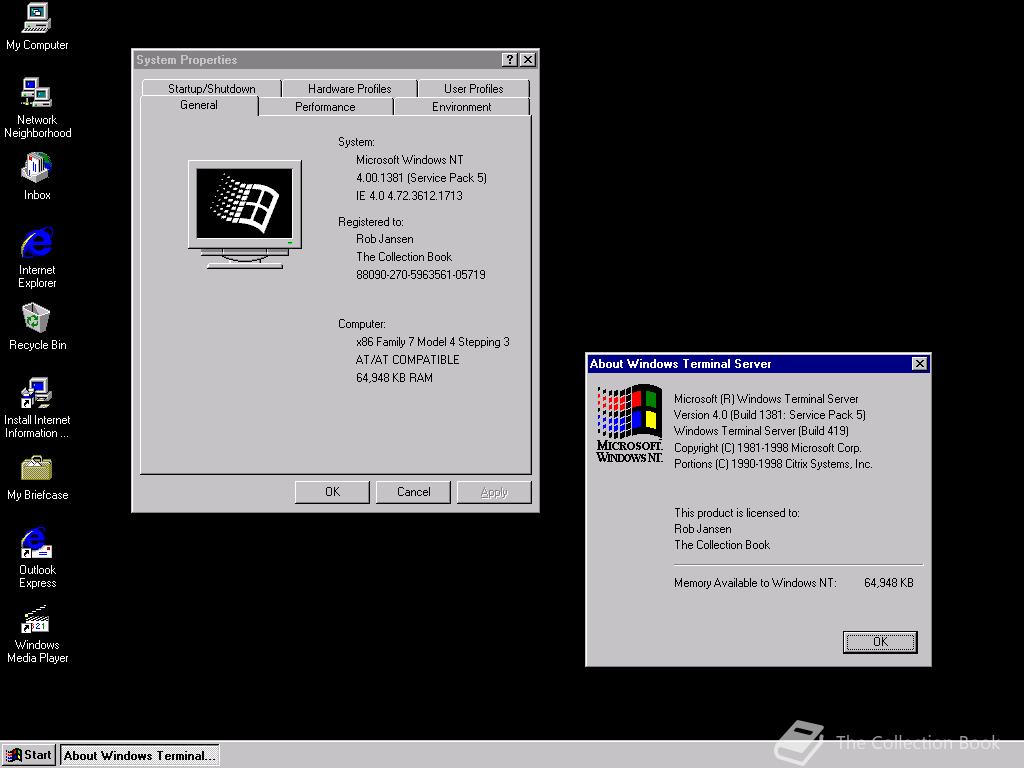Click 'Version 4.0 (Build 1381: Service Pack 5)'

(770, 415)
